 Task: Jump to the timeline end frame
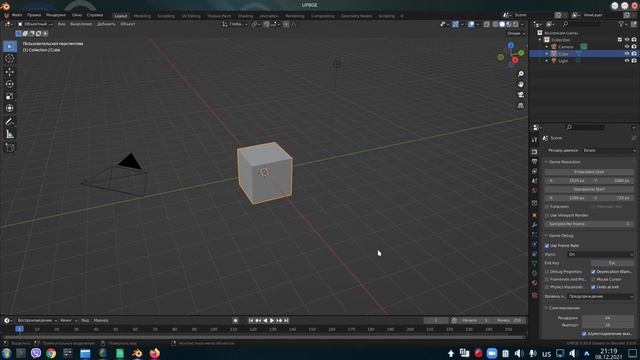287,321
